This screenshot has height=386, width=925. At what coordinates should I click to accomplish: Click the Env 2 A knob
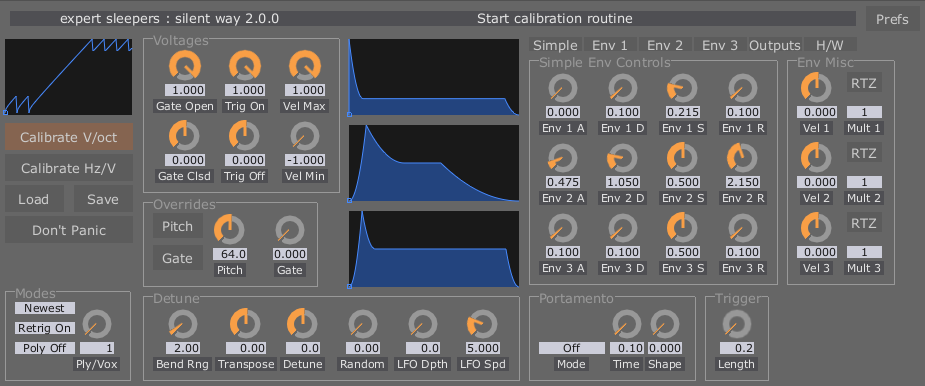(563, 158)
